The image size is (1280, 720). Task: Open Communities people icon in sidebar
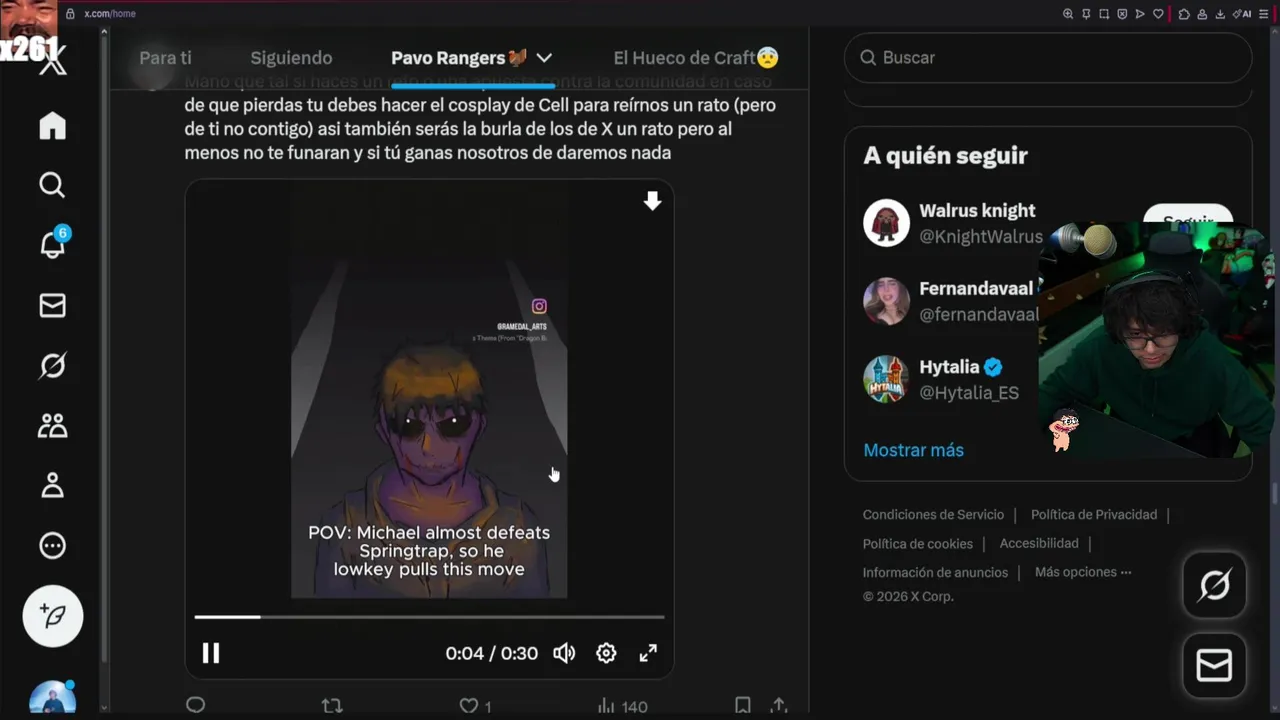[x=52, y=426]
